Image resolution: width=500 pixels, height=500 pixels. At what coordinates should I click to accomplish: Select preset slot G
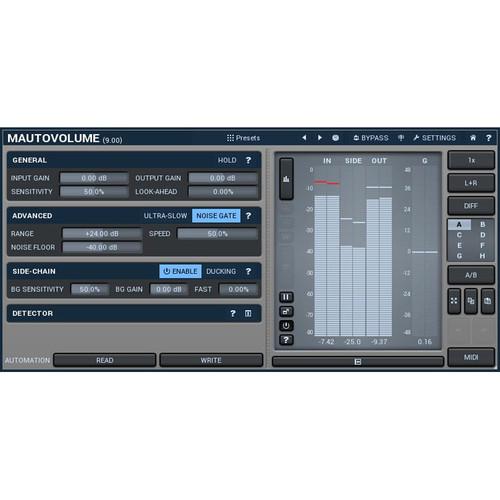coord(459,256)
